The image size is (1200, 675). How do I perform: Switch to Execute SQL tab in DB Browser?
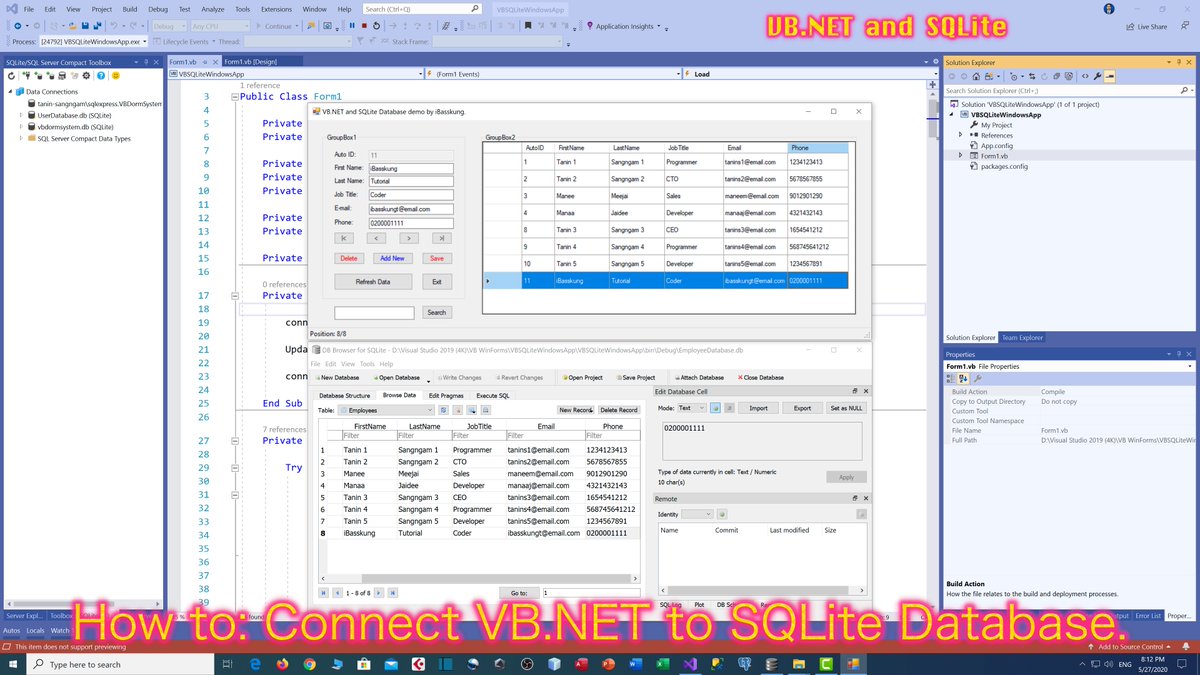point(493,396)
